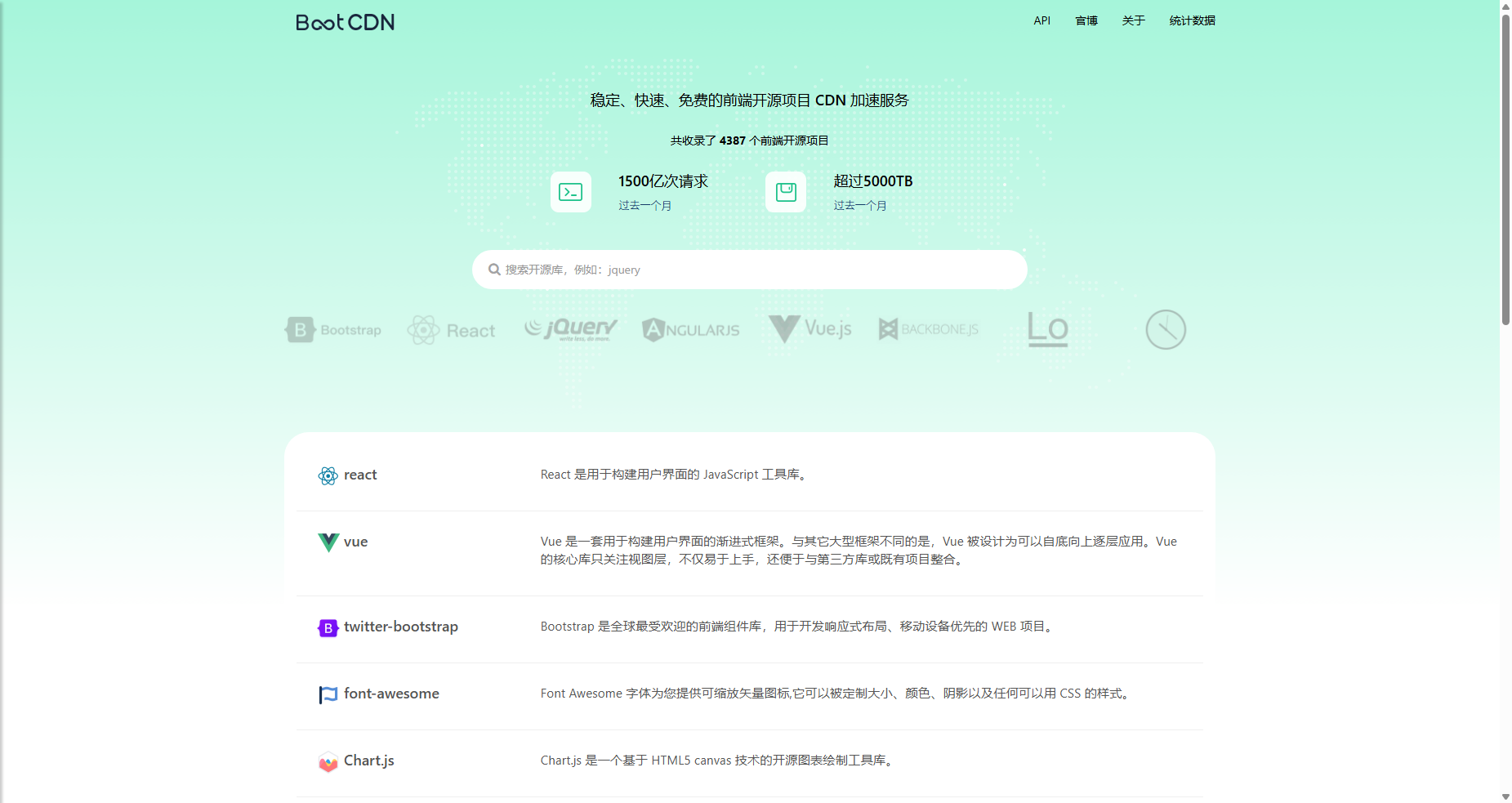The height and width of the screenshot is (803, 1512).
Task: Open the jQuery logo shortcut
Action: [570, 329]
